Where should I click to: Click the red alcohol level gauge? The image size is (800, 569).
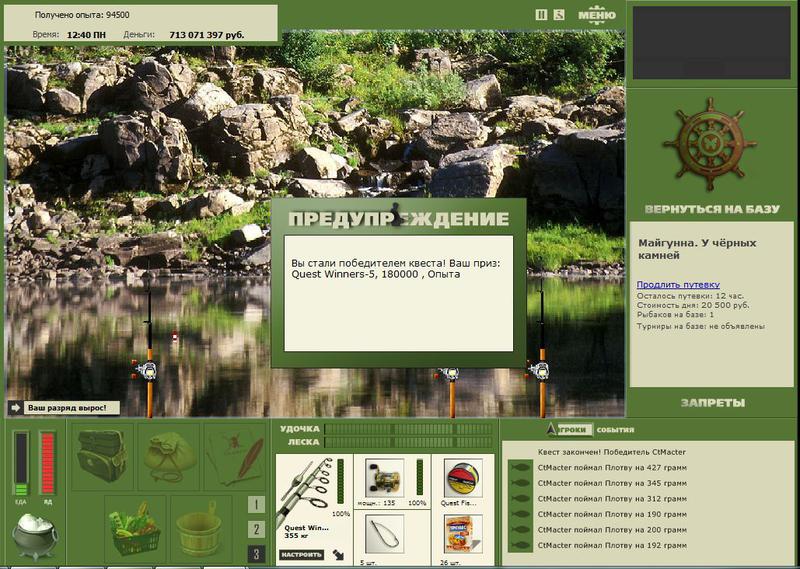(x=47, y=464)
